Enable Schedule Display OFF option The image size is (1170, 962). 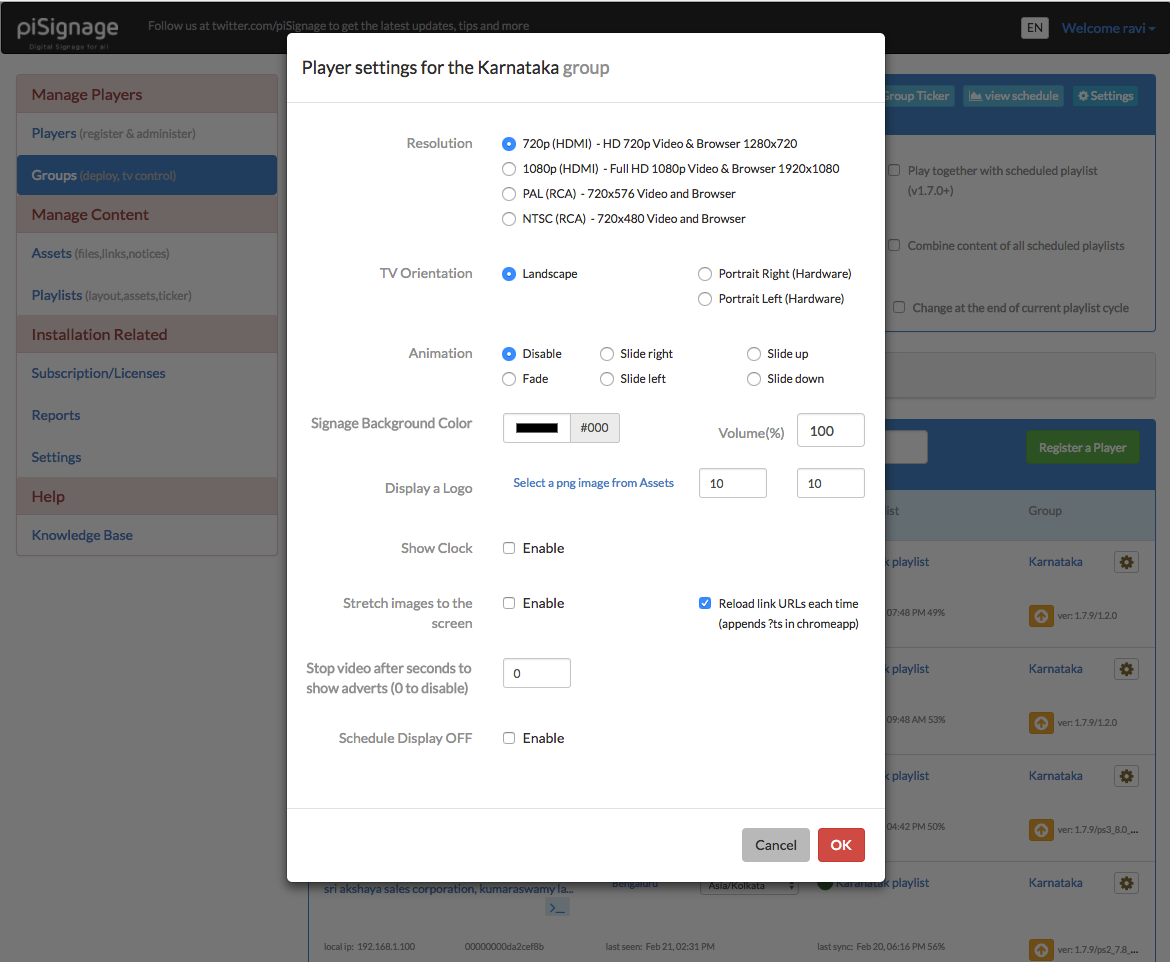(509, 738)
